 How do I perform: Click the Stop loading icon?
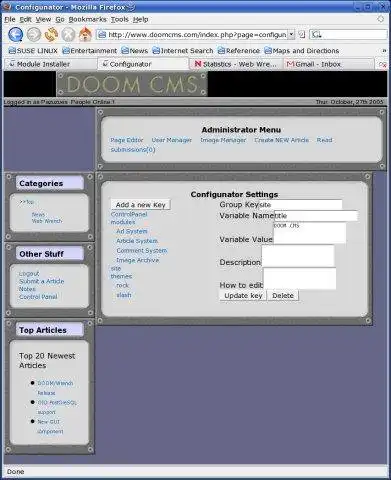(68, 34)
